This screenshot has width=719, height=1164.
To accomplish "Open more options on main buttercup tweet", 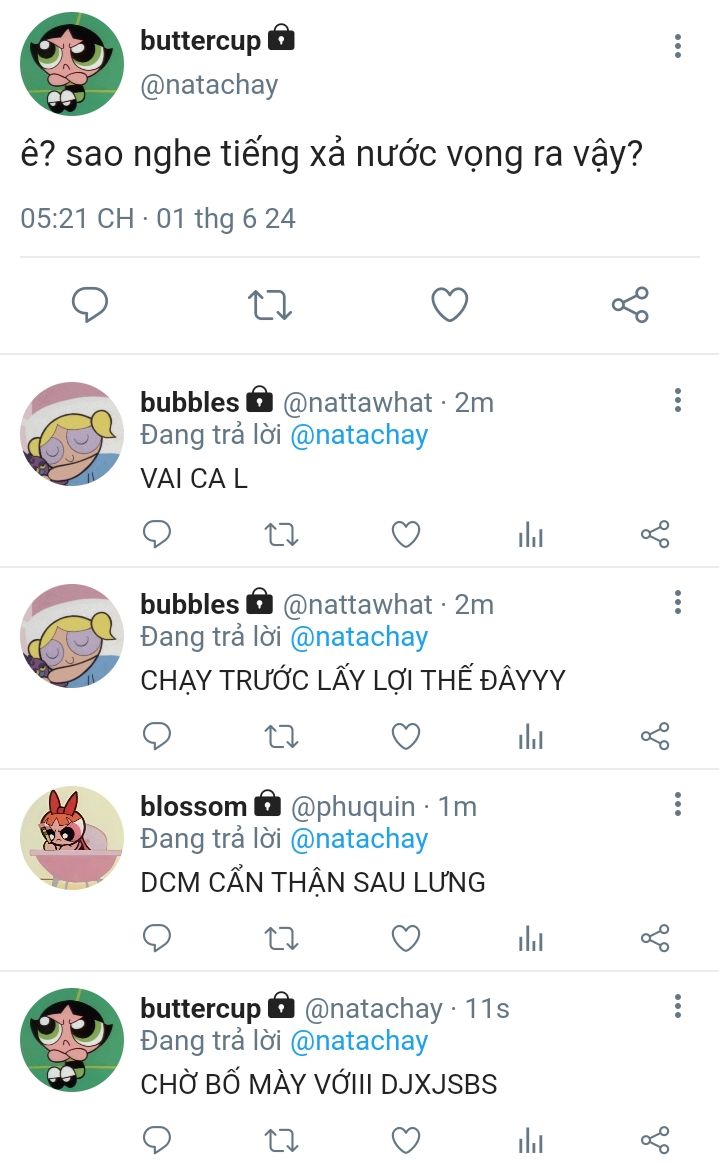I will pyautogui.click(x=677, y=46).
